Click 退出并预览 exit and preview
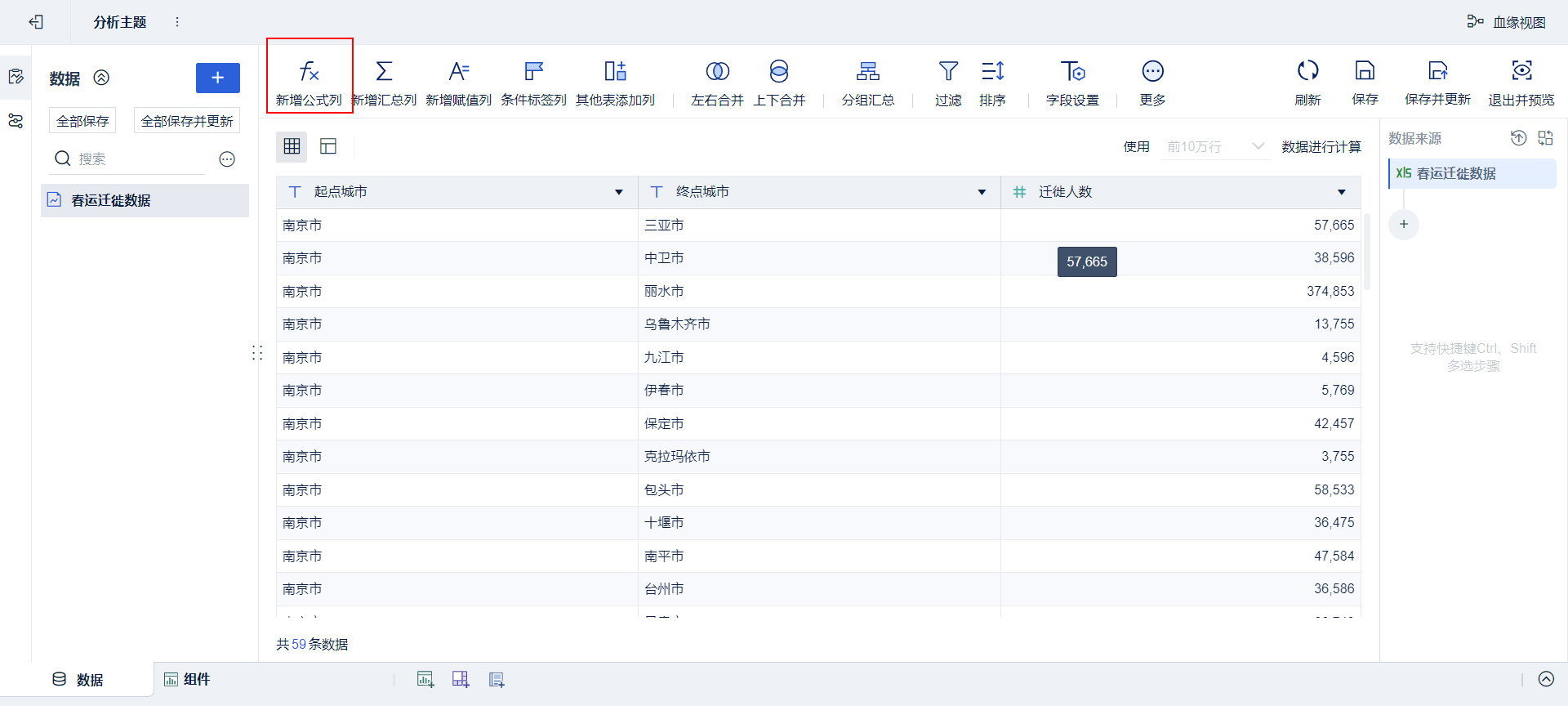 1521,83
